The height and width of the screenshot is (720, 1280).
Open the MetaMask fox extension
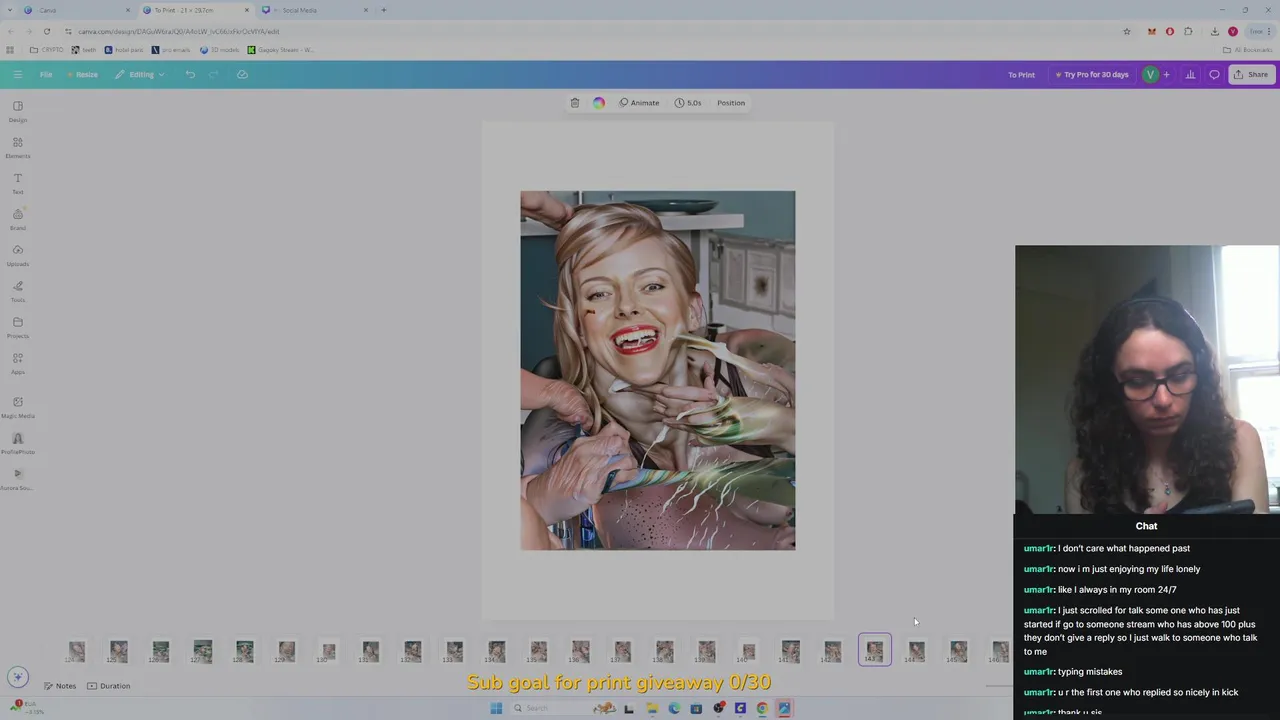(1152, 31)
